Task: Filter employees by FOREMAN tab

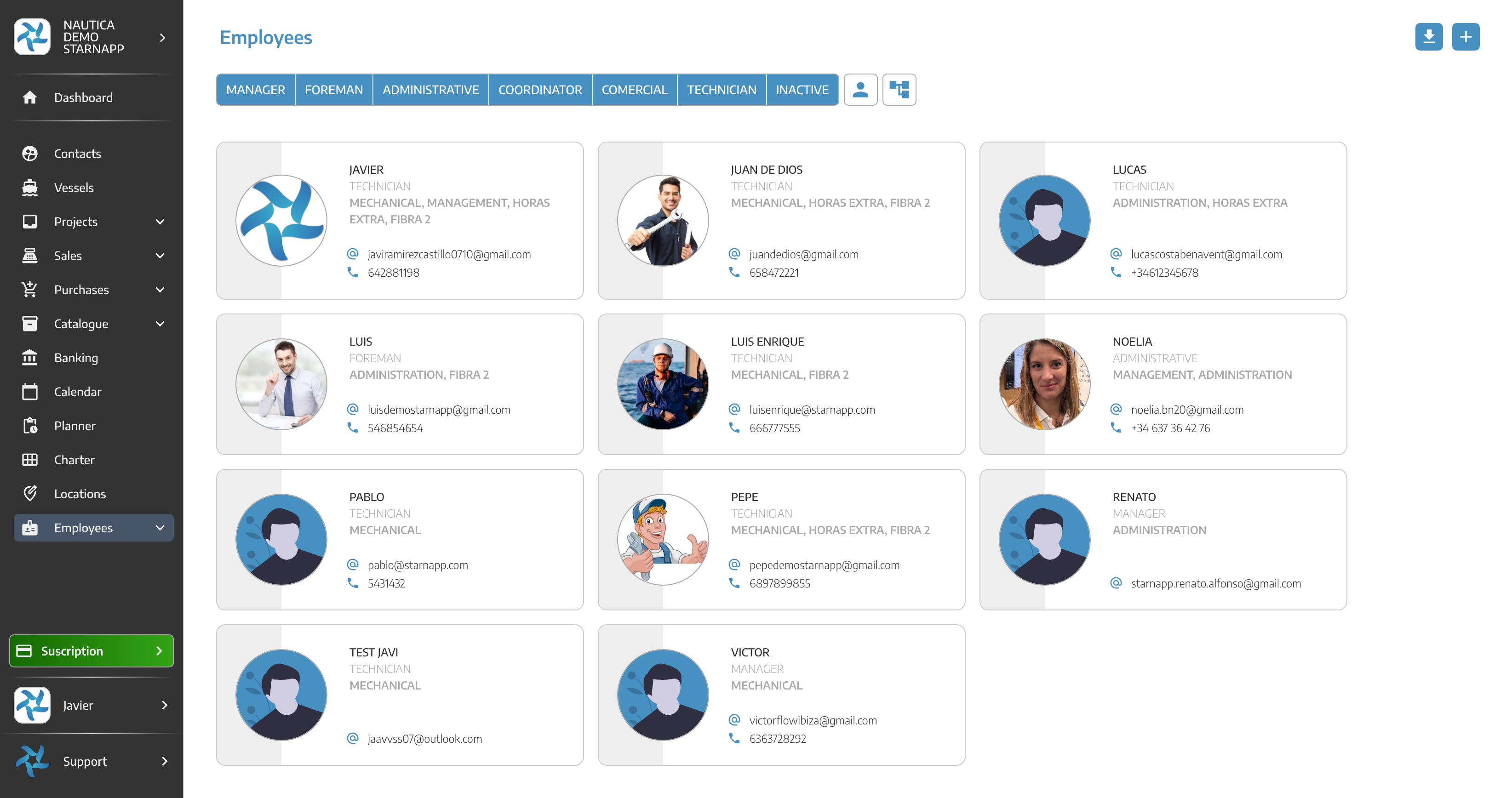Action: pos(334,90)
